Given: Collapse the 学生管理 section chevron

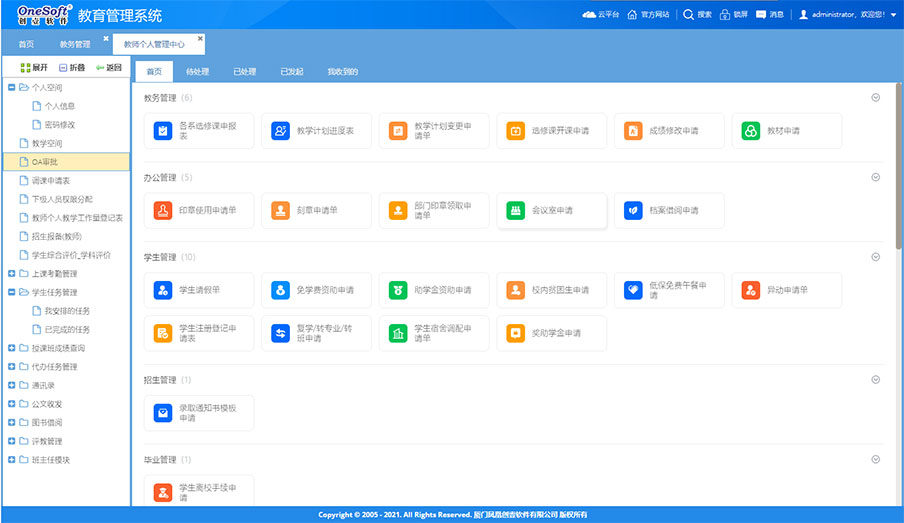Looking at the screenshot, I should coord(875,257).
